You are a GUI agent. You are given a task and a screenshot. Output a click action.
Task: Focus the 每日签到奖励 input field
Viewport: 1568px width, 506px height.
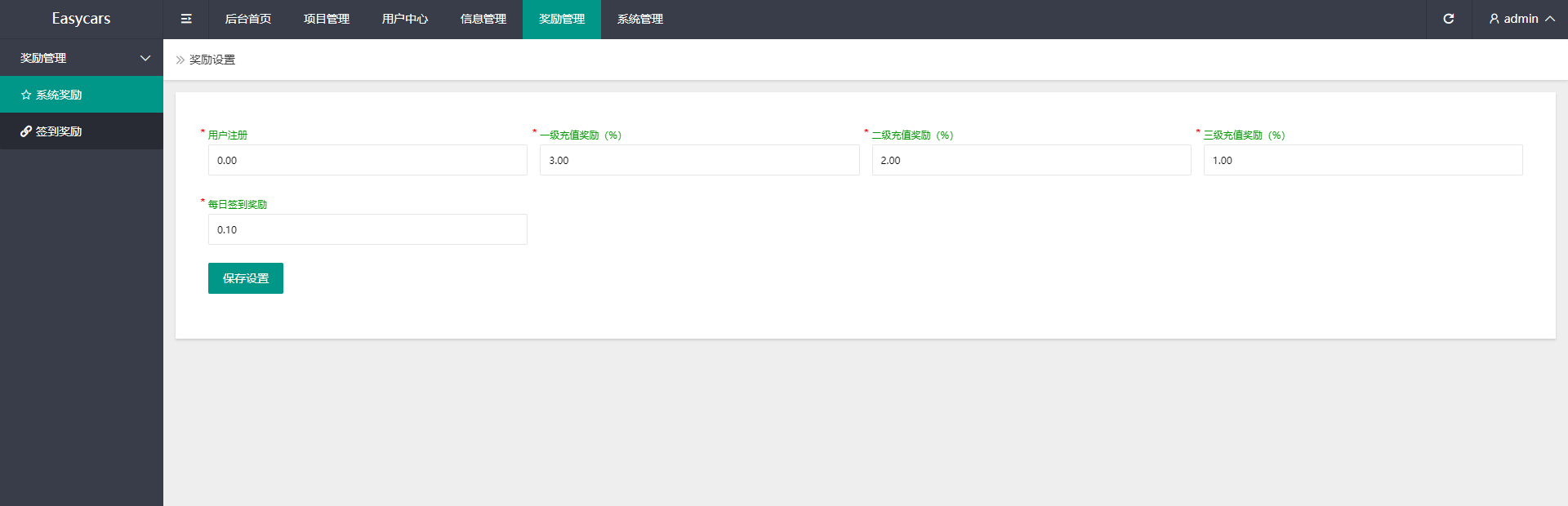point(367,229)
